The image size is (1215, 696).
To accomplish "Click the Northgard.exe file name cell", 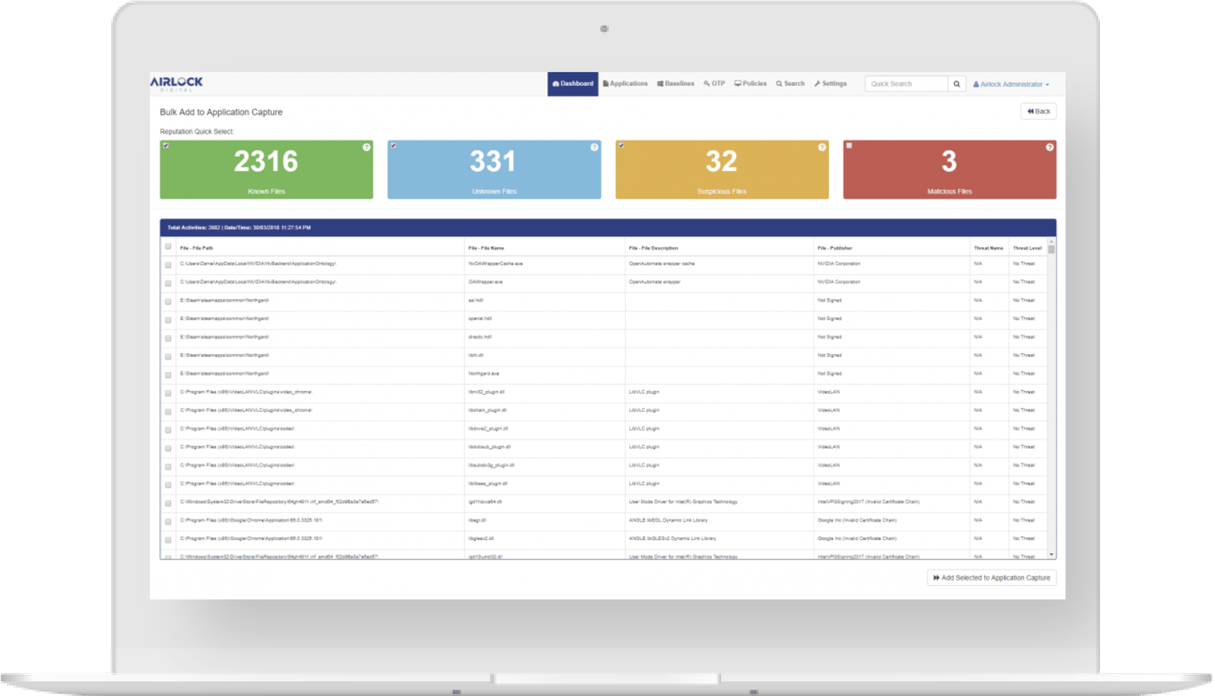I will (483, 374).
